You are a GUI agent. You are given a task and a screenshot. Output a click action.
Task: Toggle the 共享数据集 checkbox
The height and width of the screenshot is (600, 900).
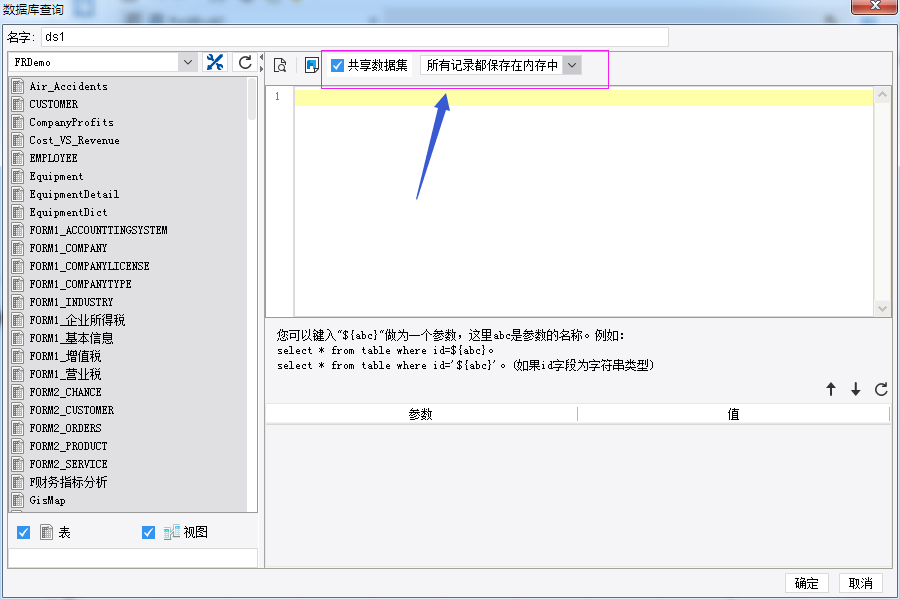(338, 65)
